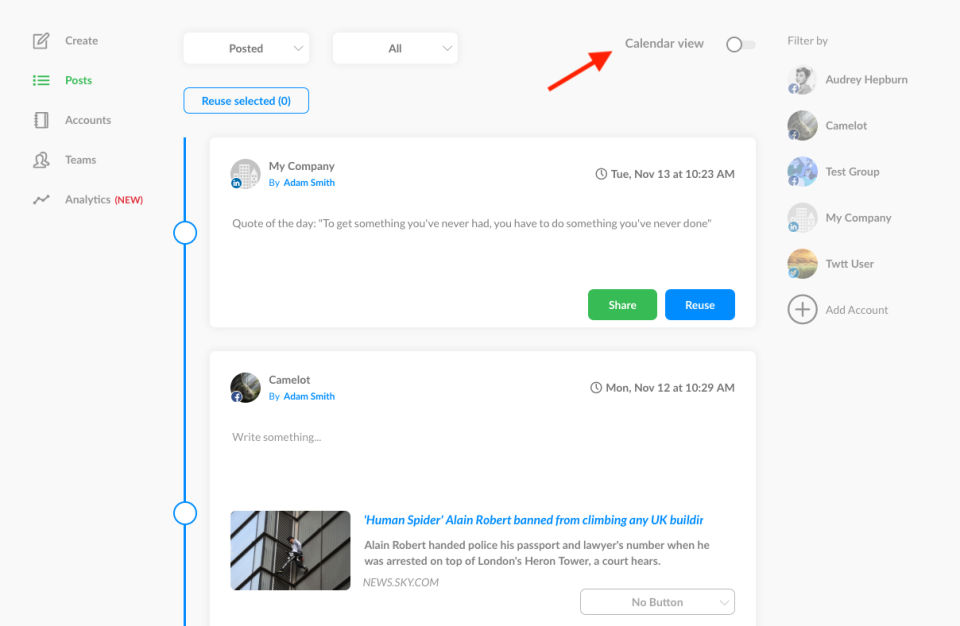Open the Analytics chart icon

click(41, 200)
